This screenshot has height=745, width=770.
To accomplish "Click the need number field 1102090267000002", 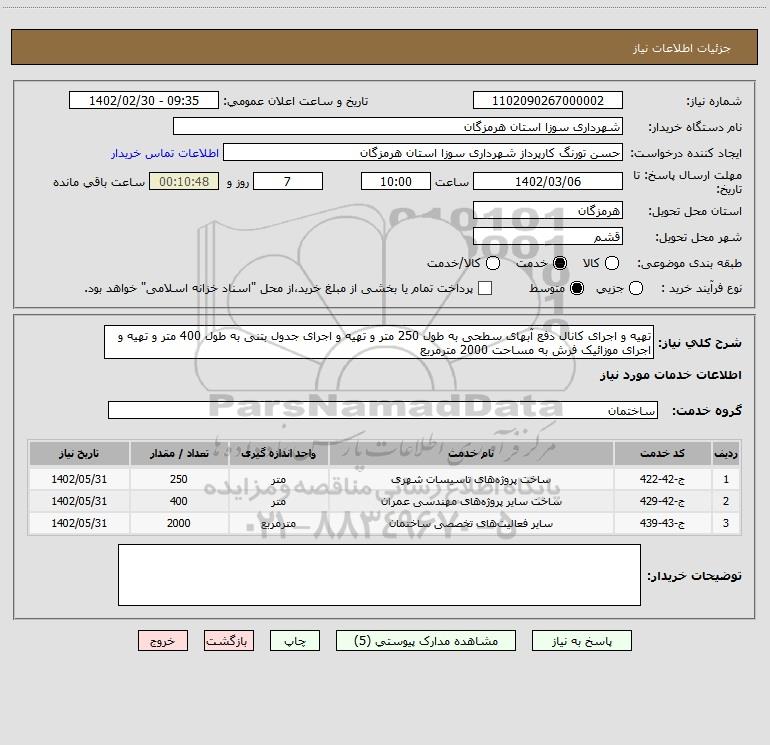I will [548, 100].
